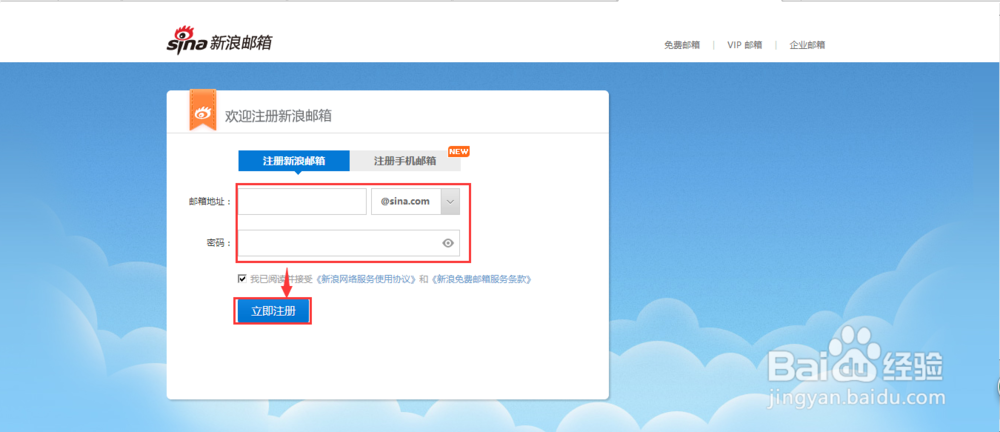Switch to 注册手机邮箱 tab

[405, 161]
